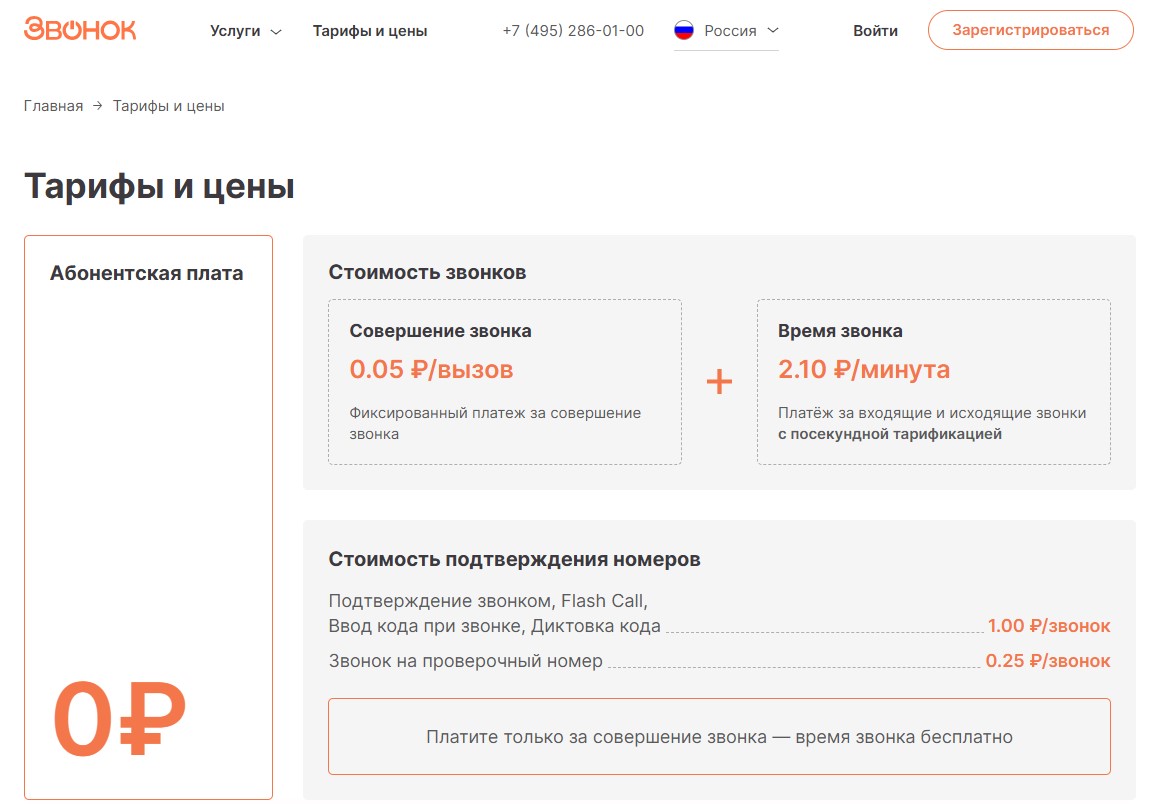Open the Россия country selector
Image resolution: width=1161 pixels, height=804 pixels.
[x=729, y=31]
